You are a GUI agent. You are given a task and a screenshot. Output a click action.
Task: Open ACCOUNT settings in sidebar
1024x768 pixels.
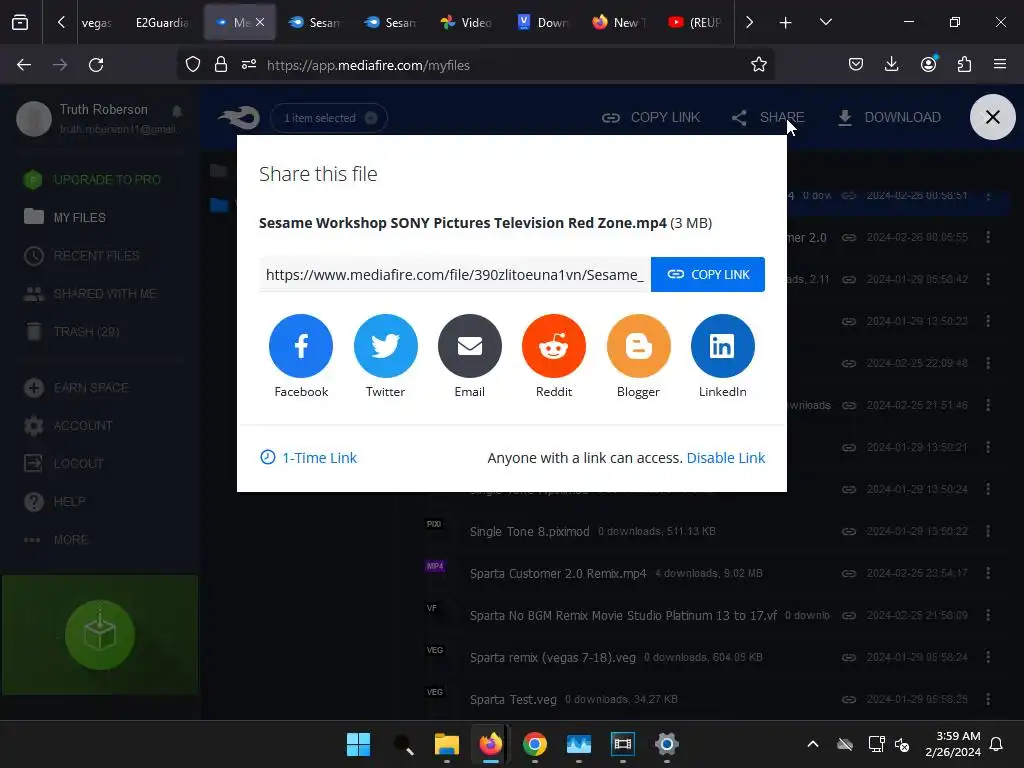click(x=68, y=426)
